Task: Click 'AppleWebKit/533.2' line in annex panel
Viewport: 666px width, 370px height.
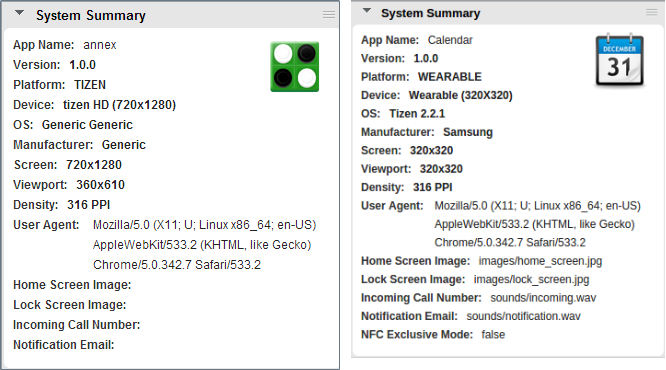Action: pyautogui.click(x=202, y=245)
